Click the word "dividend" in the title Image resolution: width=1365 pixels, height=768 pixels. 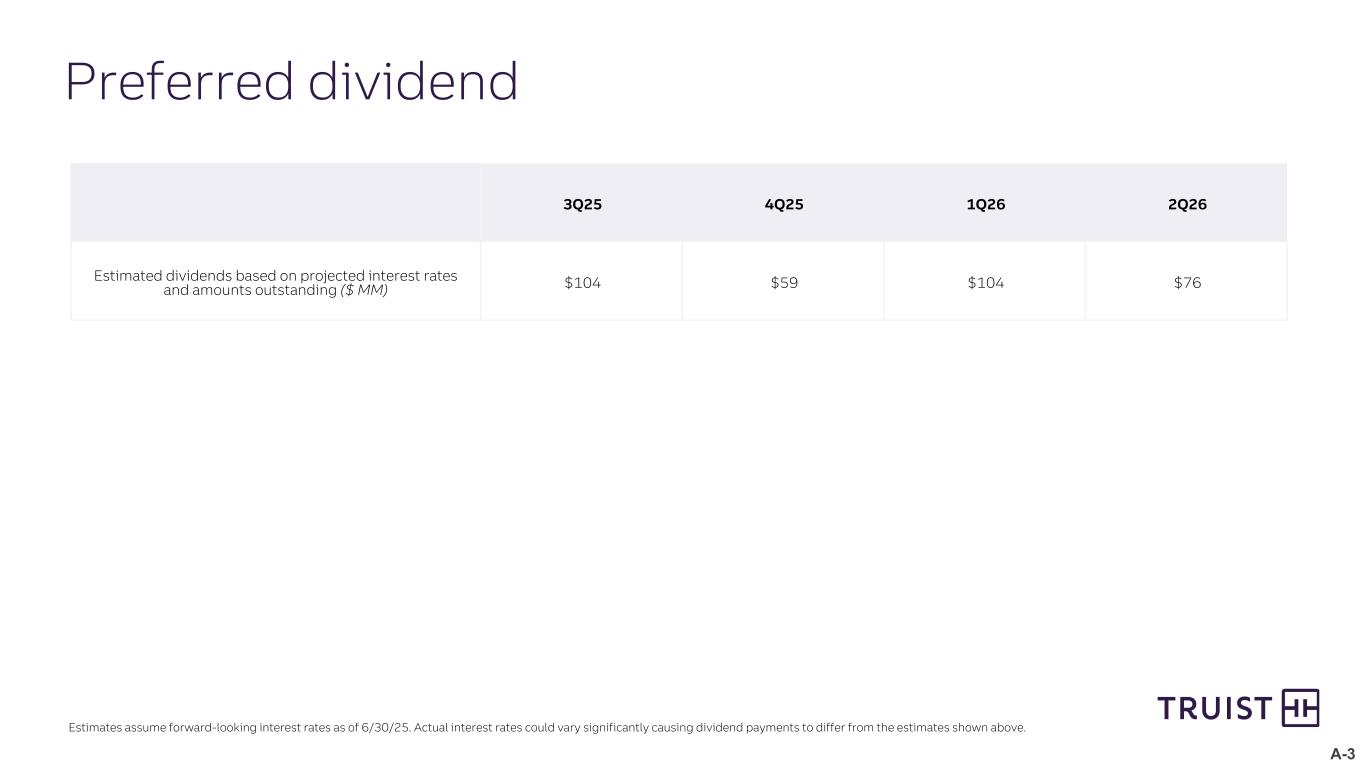413,82
